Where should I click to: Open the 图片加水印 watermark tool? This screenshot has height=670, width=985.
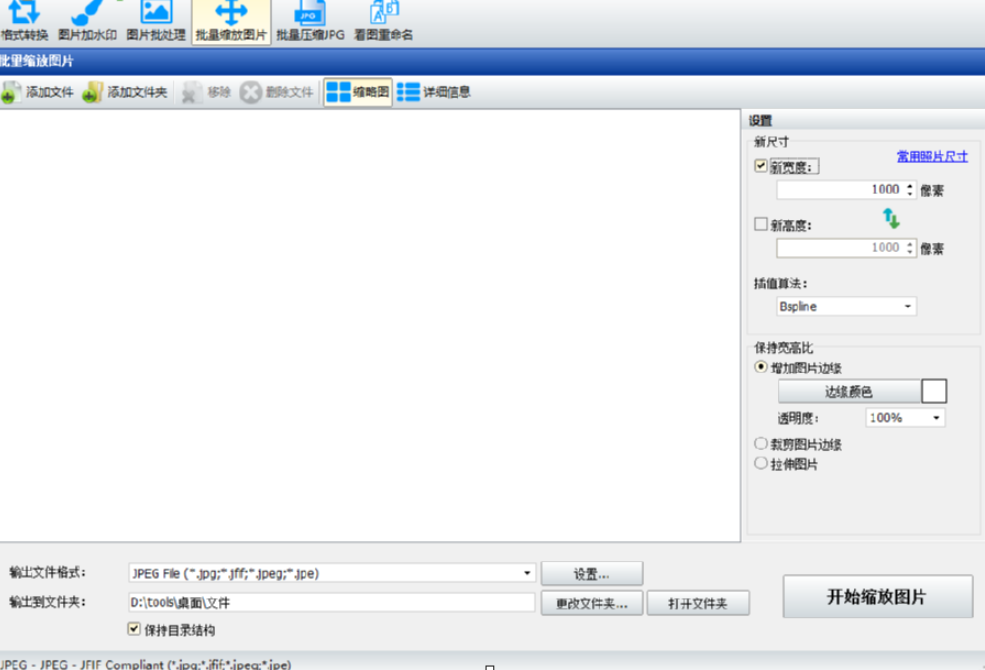87,21
